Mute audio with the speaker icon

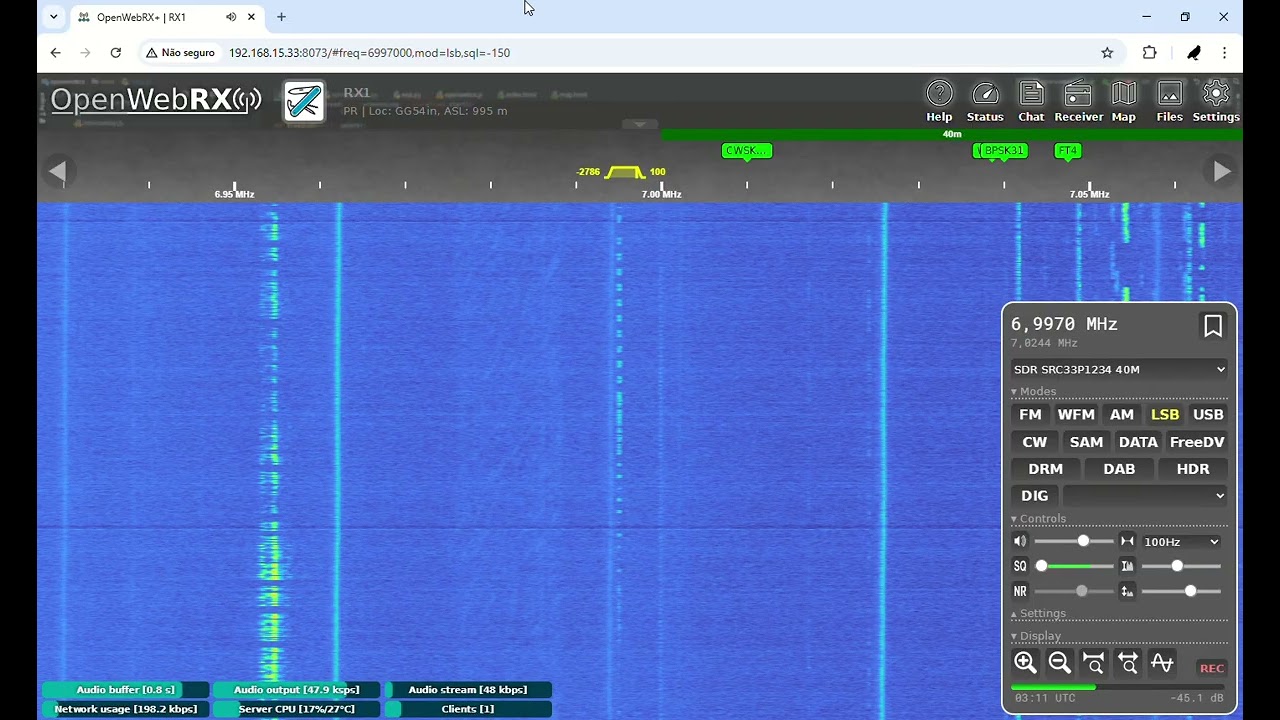coord(1020,541)
